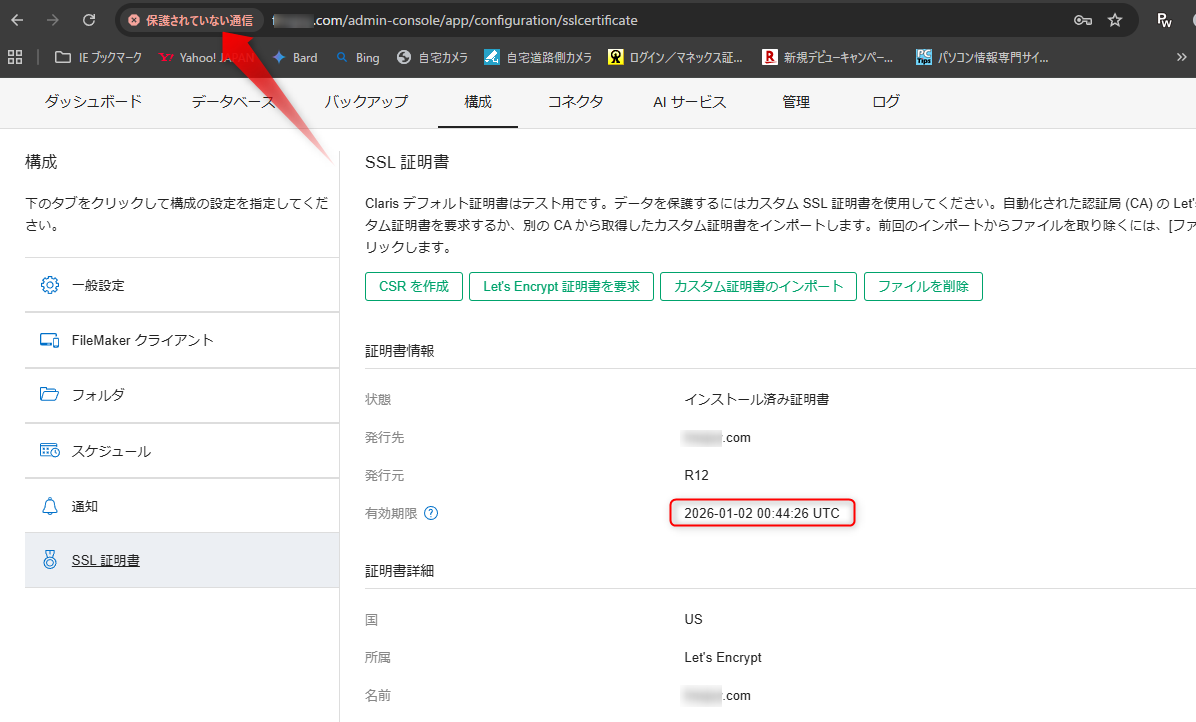Click the help icon beside 有効期限
The width and height of the screenshot is (1196, 722).
tap(431, 513)
